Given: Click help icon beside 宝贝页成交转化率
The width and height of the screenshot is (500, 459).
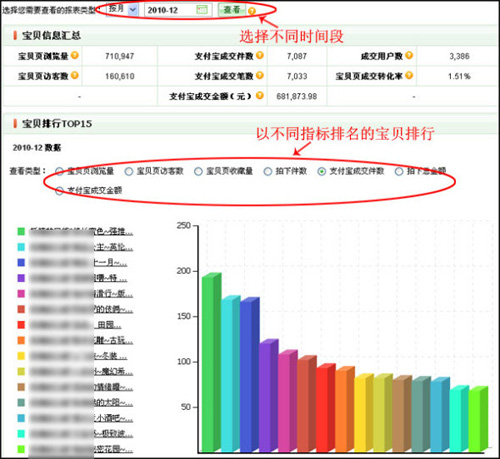Looking at the screenshot, I should (x=409, y=76).
